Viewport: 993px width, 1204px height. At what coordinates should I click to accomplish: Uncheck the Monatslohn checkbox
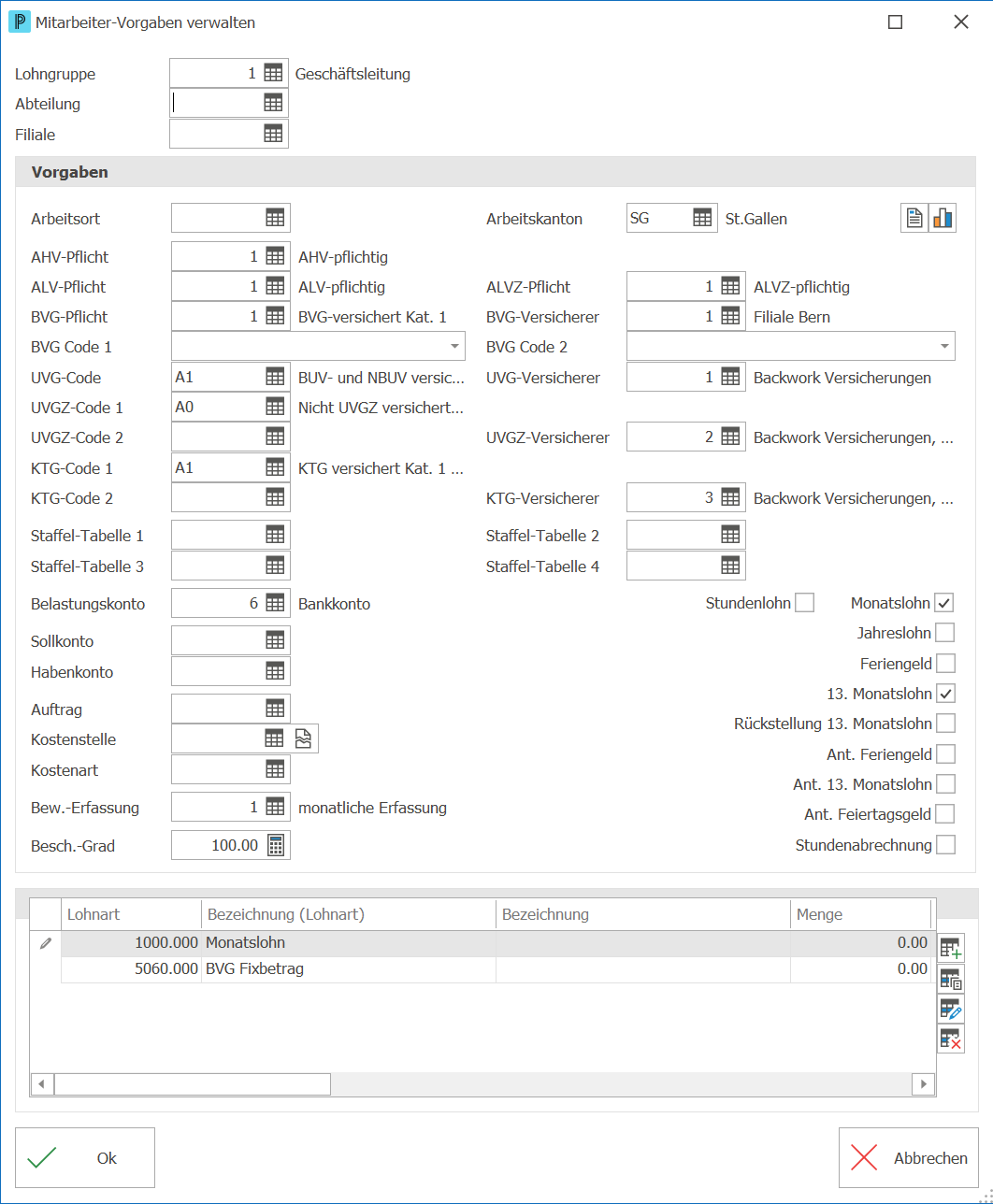pos(945,603)
